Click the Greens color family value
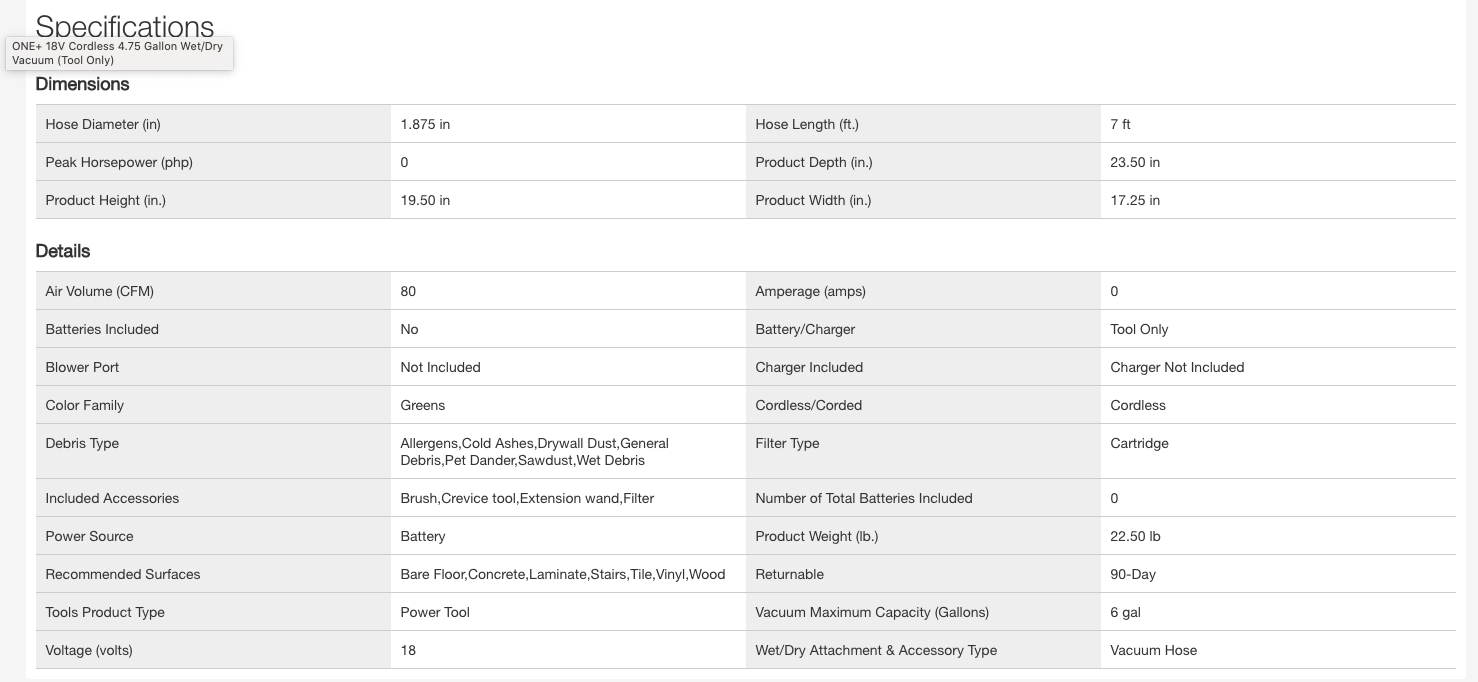Viewport: 1478px width, 682px height. 423,405
